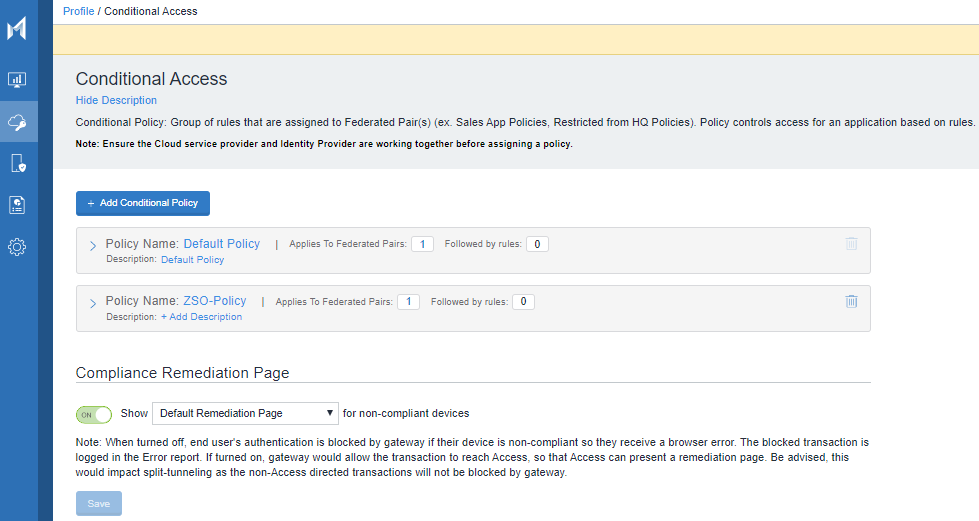
Task: Expand the ZSO-Policy row chevron
Action: coord(93,304)
